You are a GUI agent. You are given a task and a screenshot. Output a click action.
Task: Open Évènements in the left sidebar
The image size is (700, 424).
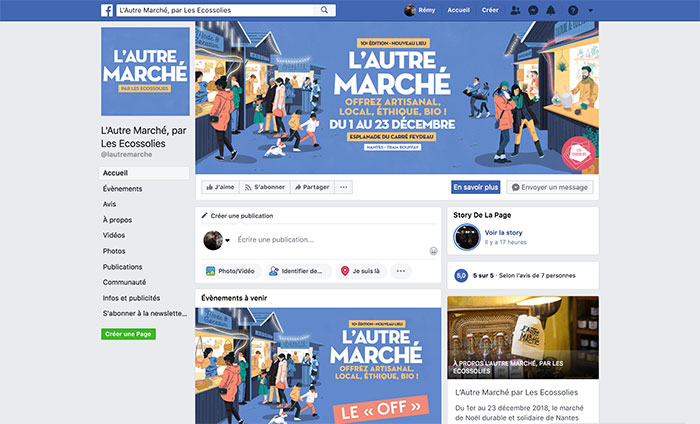pos(122,189)
